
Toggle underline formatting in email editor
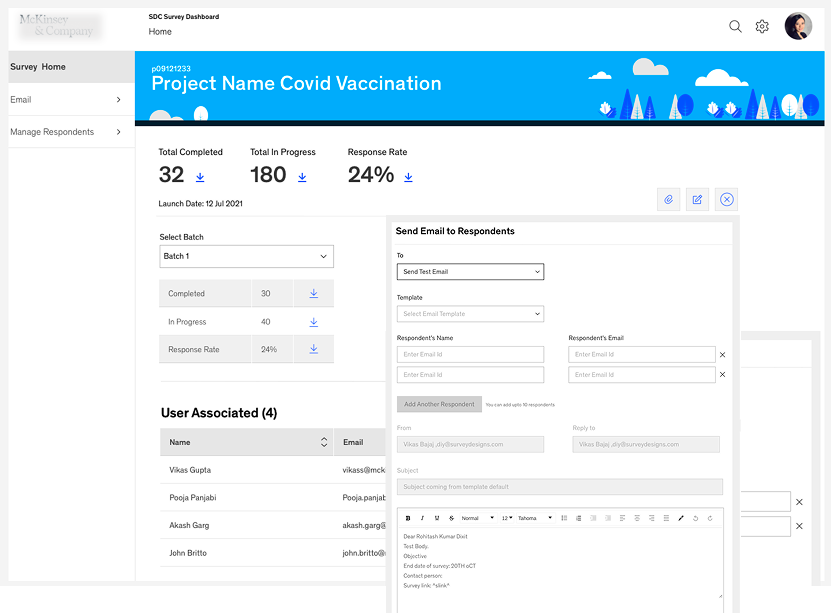click(434, 518)
